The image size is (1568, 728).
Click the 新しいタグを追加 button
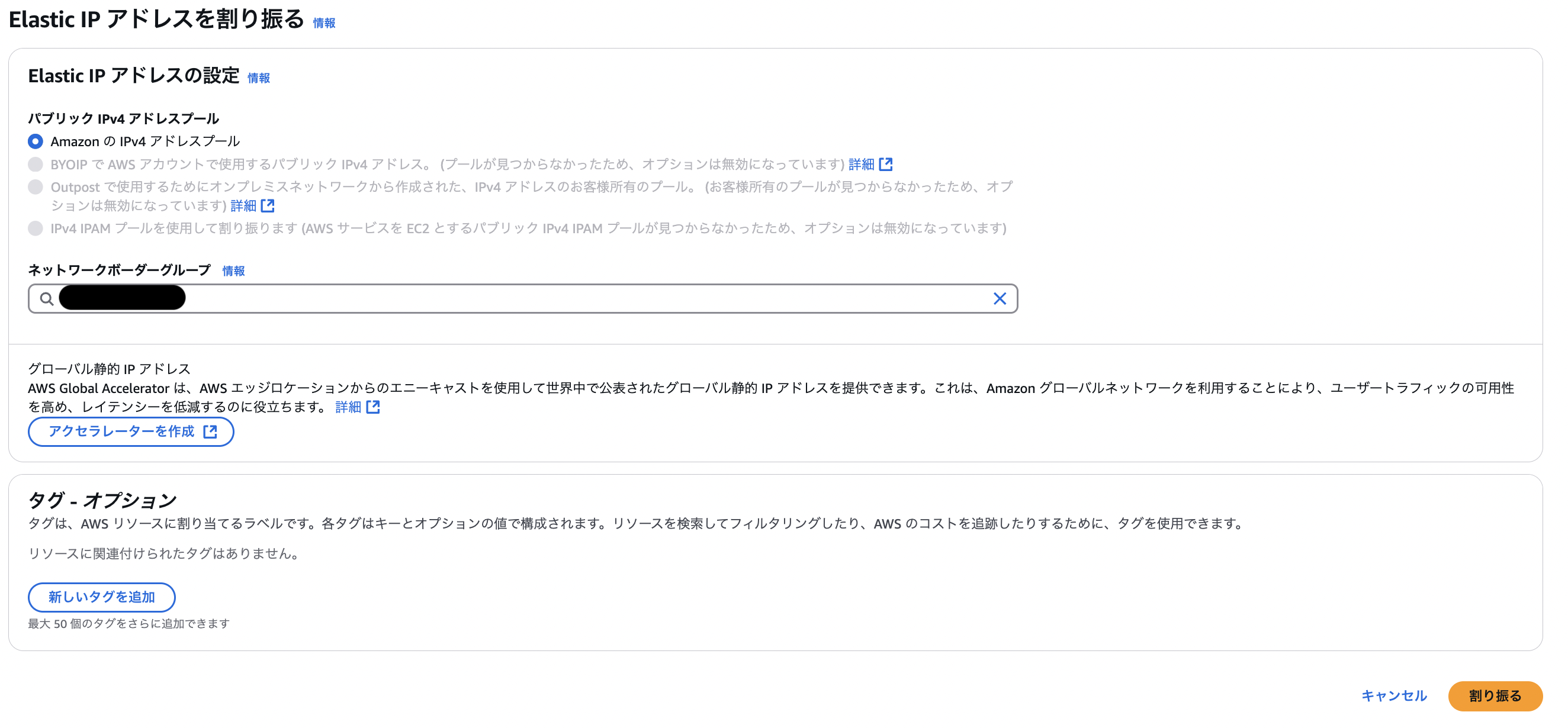click(x=101, y=597)
